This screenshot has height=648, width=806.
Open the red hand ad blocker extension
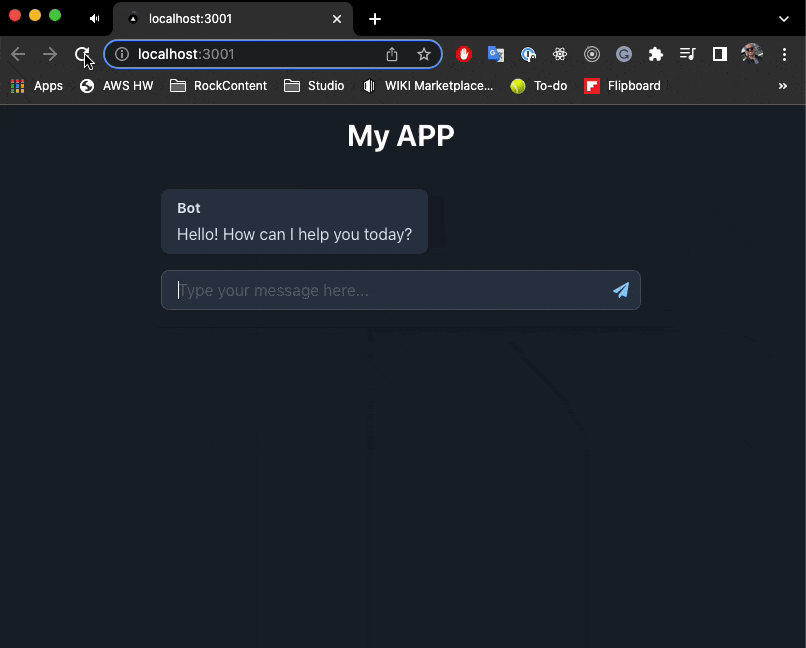[464, 54]
